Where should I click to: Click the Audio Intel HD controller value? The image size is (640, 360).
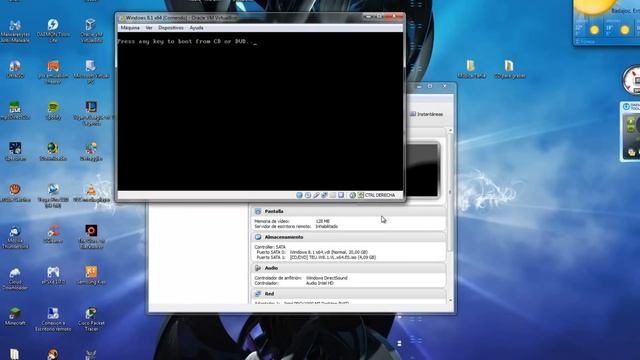320,283
